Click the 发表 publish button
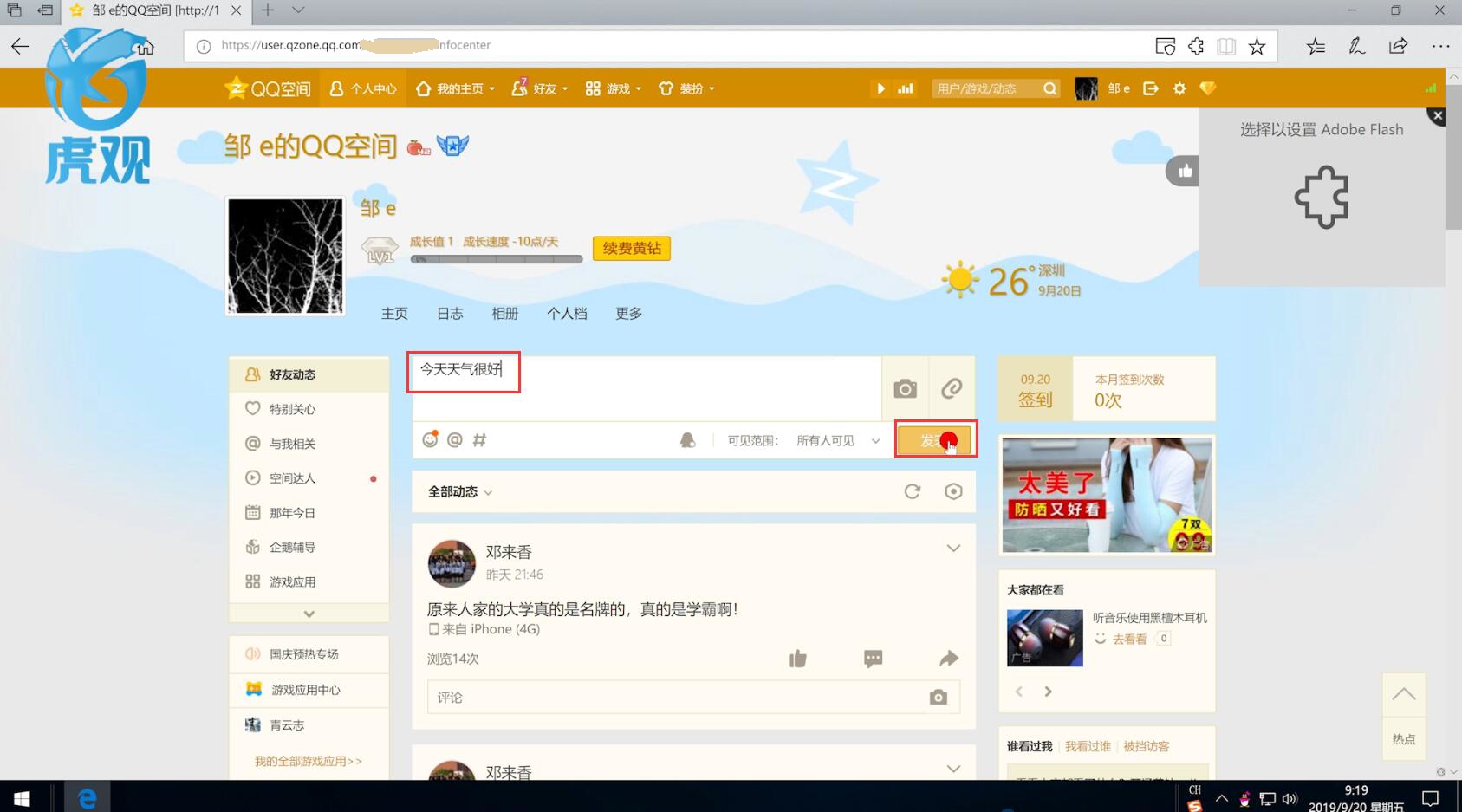The image size is (1462, 812). click(934, 440)
